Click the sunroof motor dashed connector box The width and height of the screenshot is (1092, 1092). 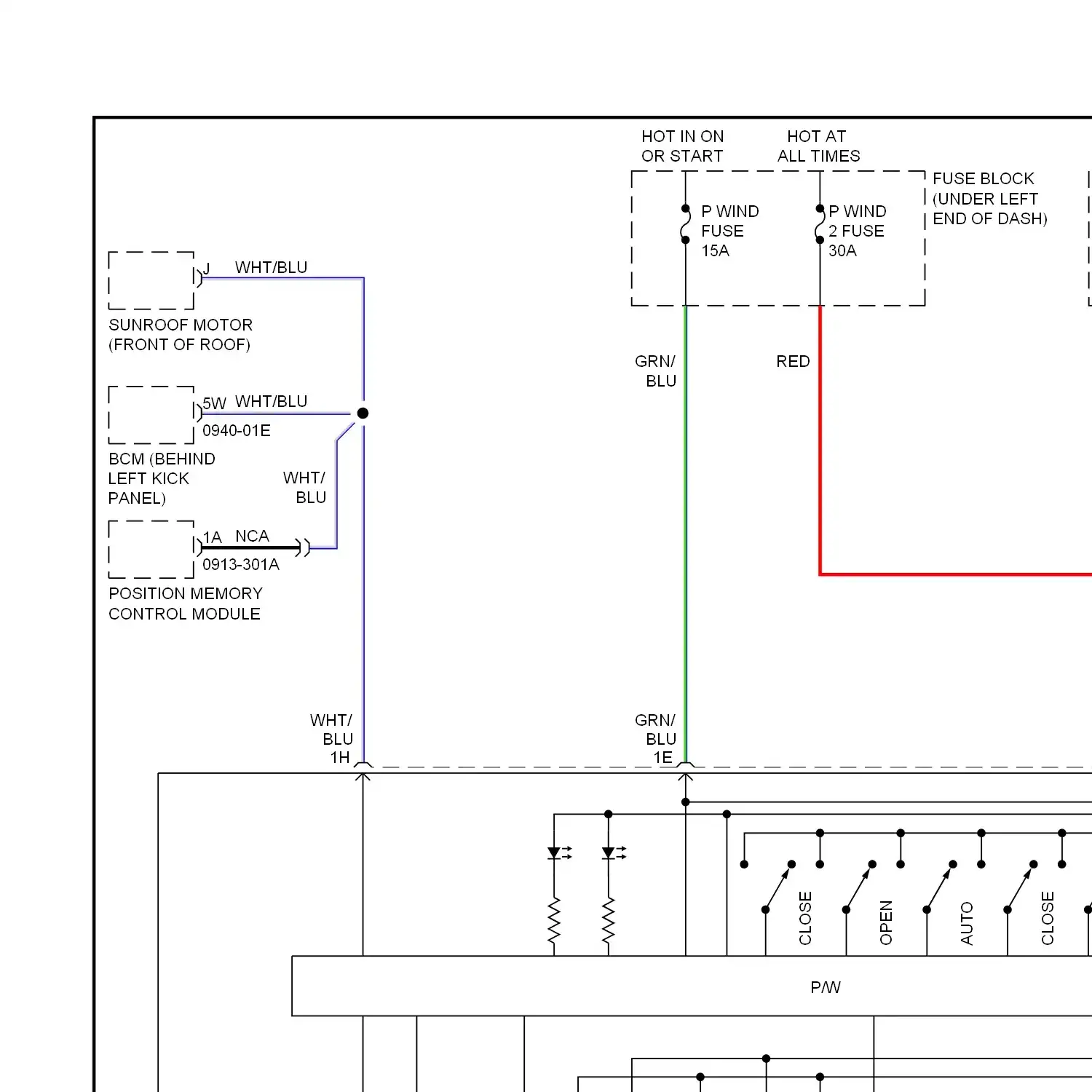[151, 281]
